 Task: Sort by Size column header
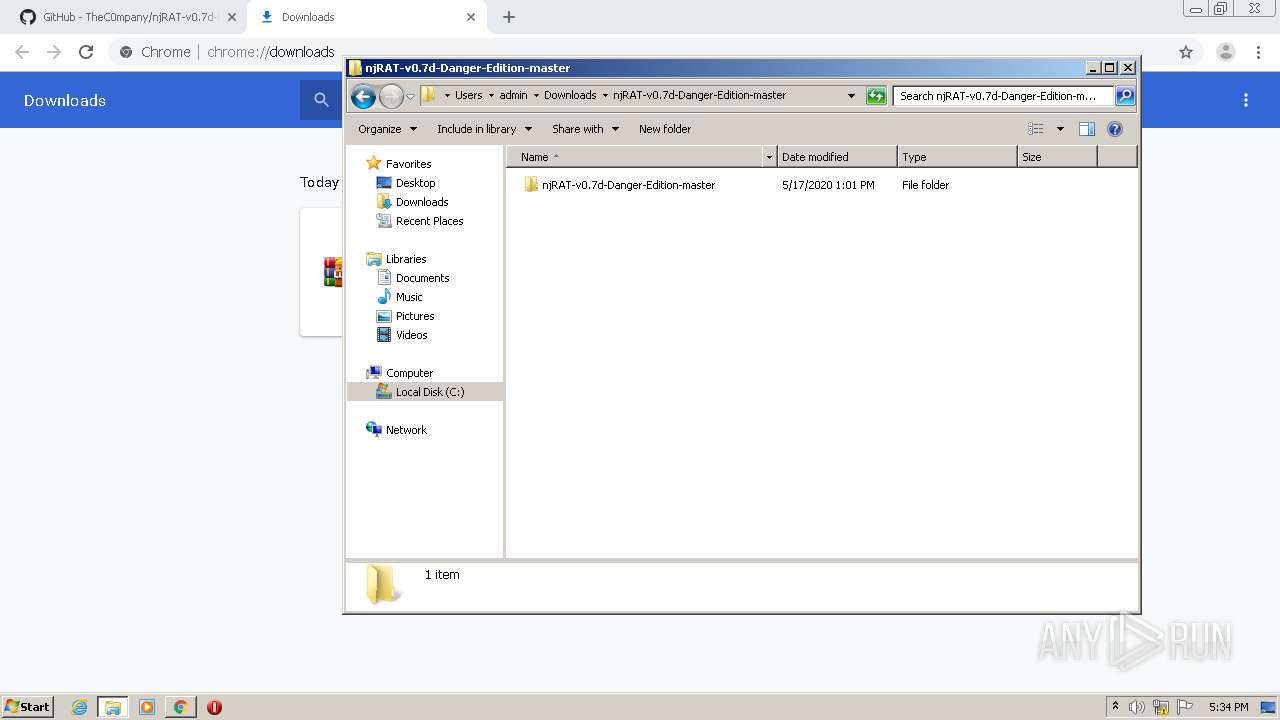point(1057,157)
